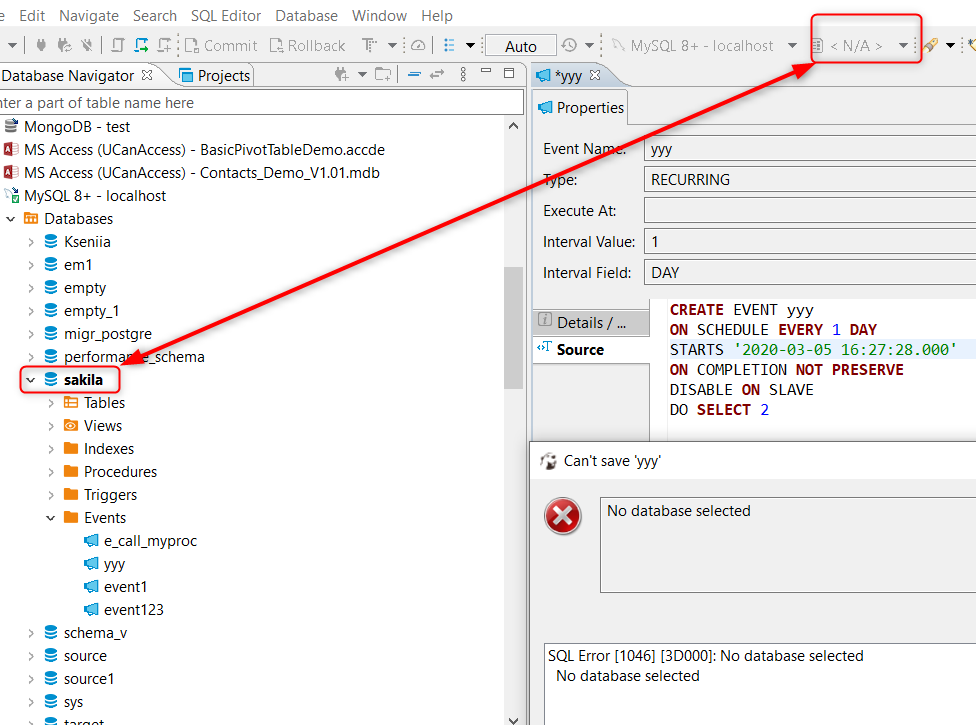Click the Type field showing RECURRING

(810, 180)
